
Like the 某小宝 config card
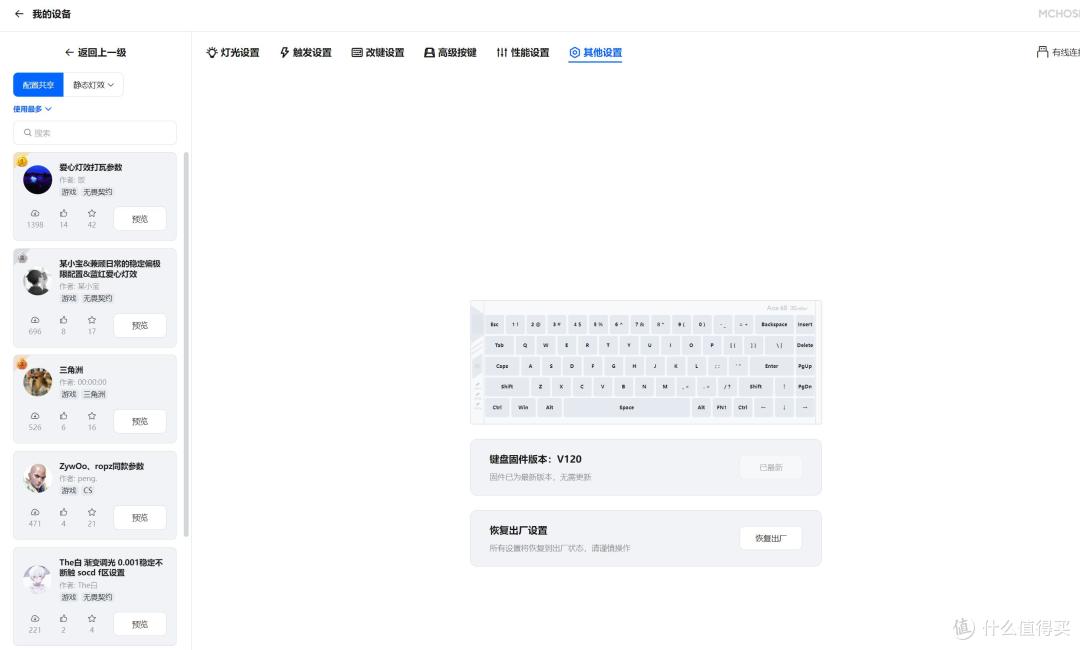63,320
